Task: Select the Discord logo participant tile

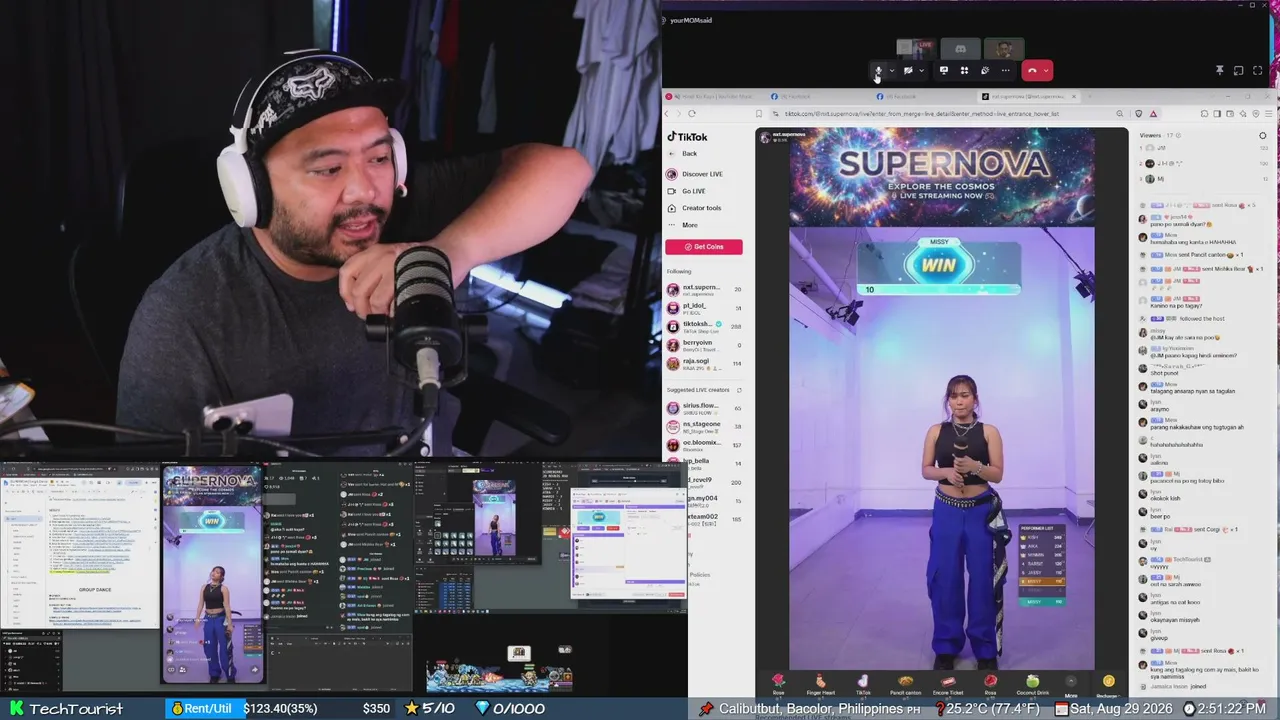Action: (x=960, y=48)
